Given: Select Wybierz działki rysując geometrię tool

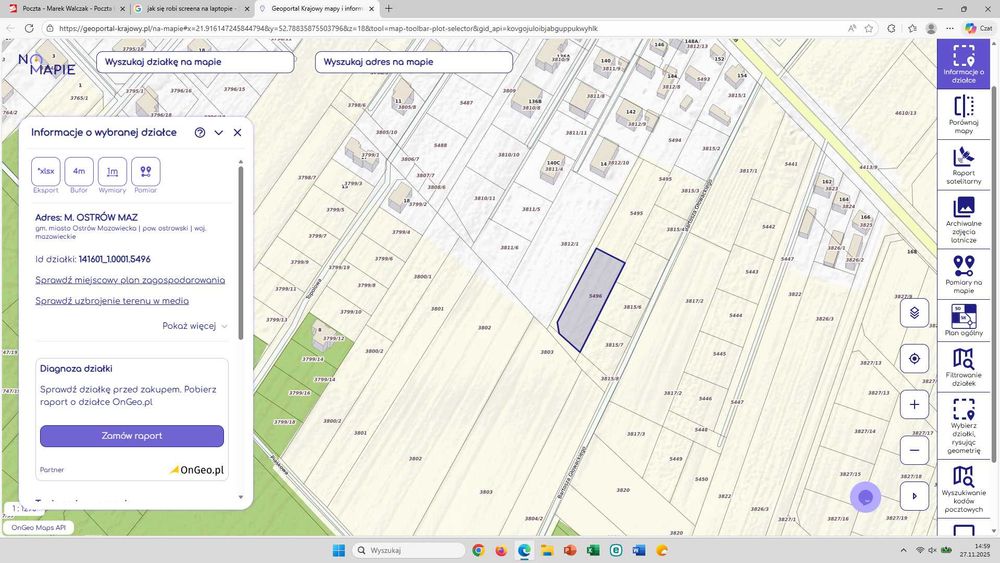Looking at the screenshot, I should pos(963,426).
